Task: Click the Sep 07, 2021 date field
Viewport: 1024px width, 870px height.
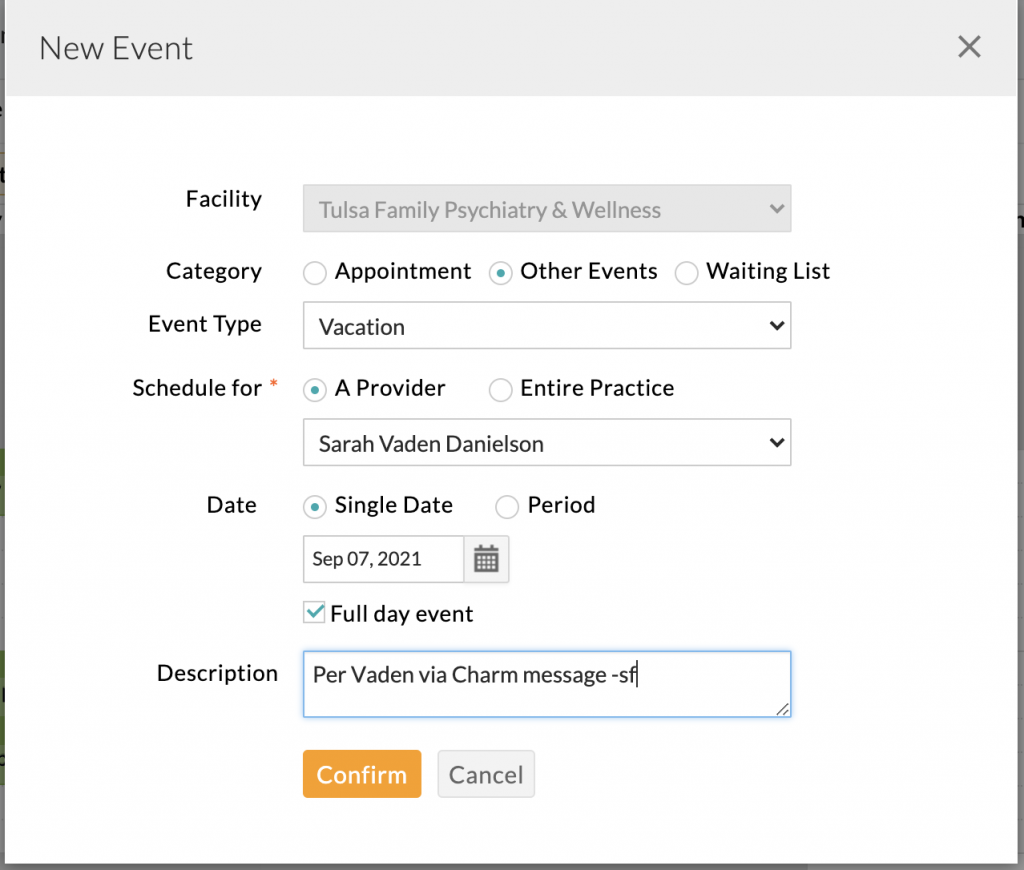Action: coord(383,559)
